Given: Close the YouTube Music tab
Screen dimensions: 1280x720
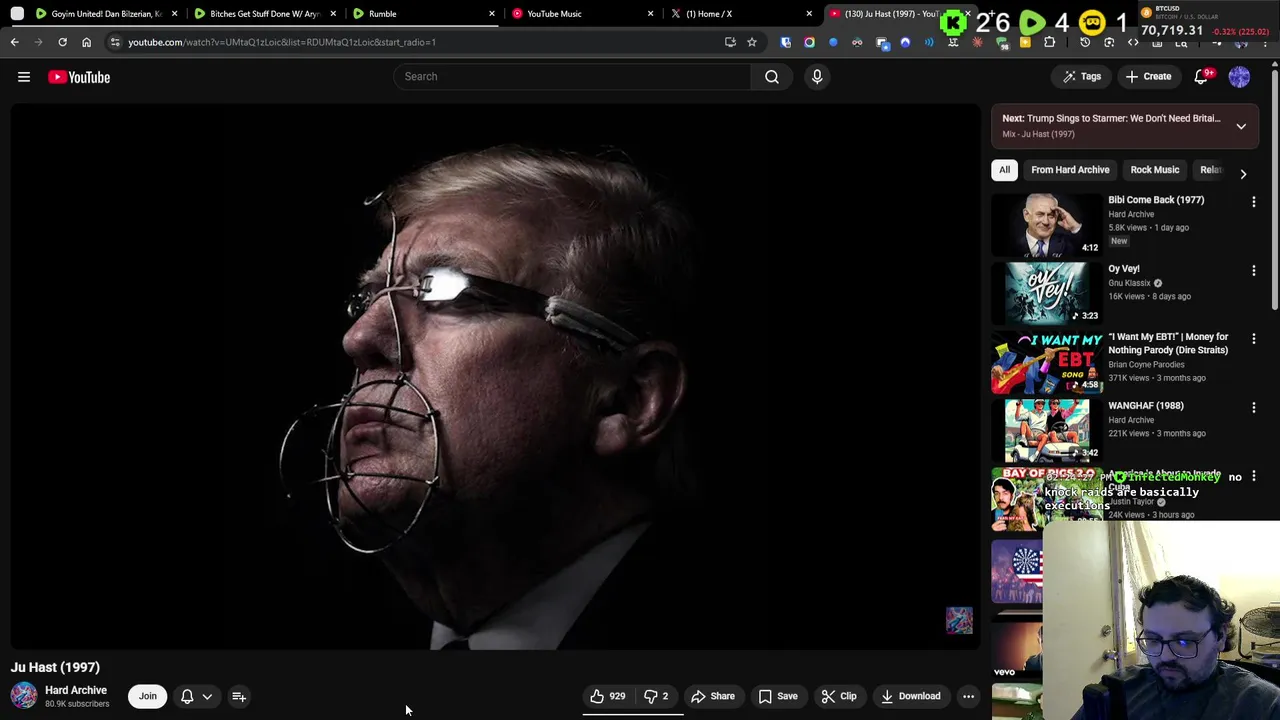Looking at the screenshot, I should (651, 14).
